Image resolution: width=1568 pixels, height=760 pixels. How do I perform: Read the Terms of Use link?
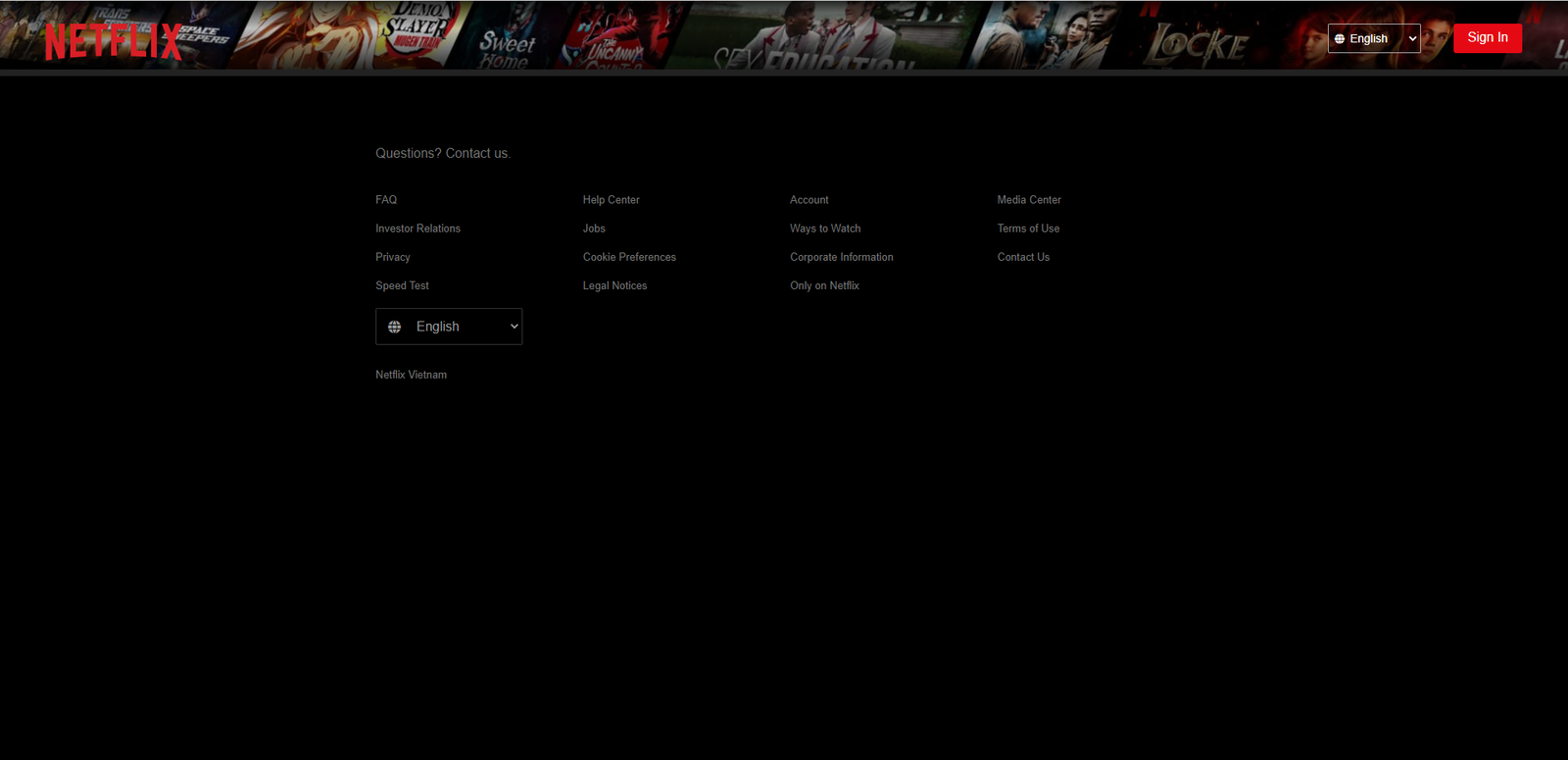click(x=1028, y=228)
